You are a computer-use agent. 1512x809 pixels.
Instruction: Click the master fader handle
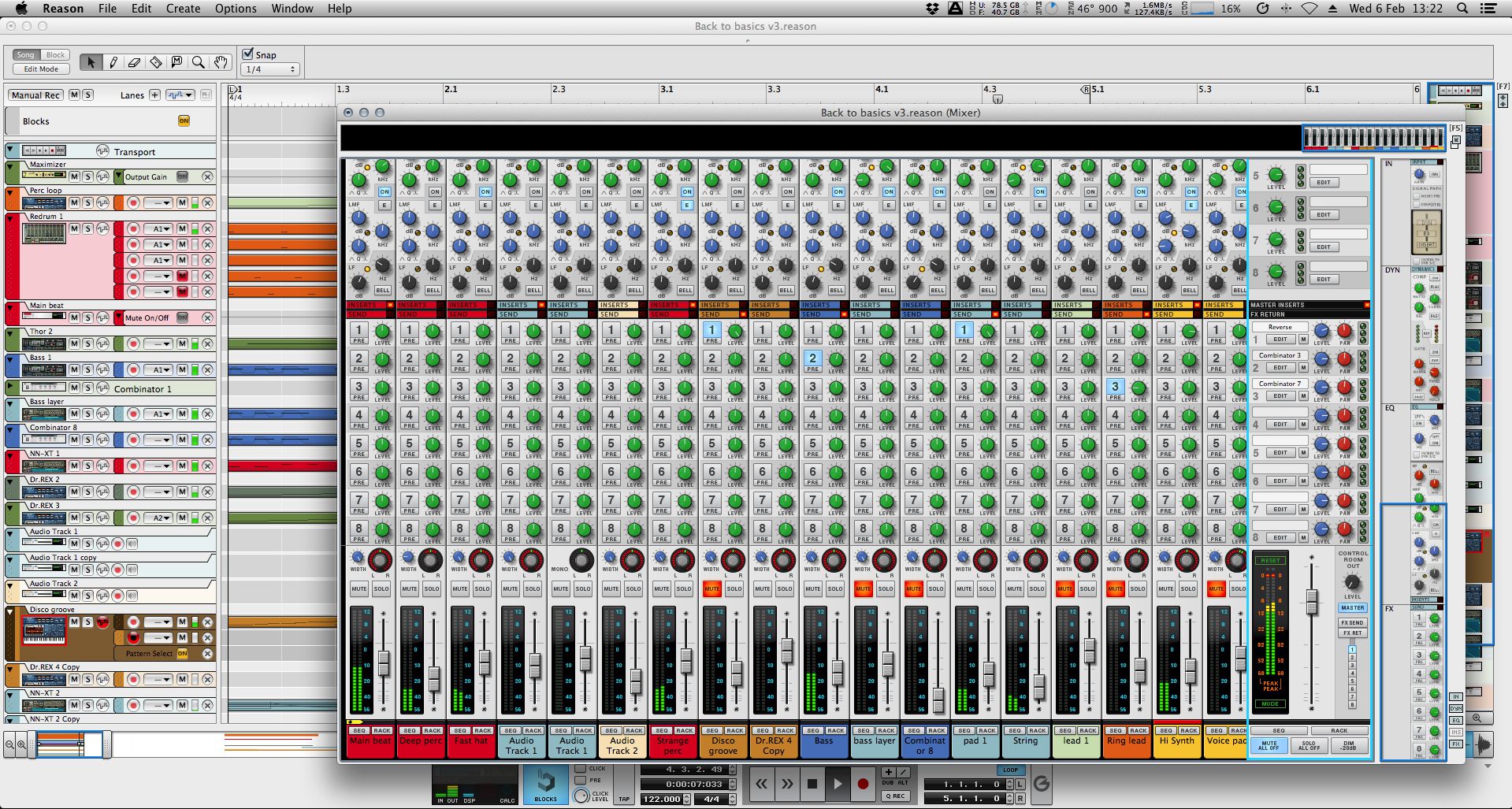[x=1312, y=603]
